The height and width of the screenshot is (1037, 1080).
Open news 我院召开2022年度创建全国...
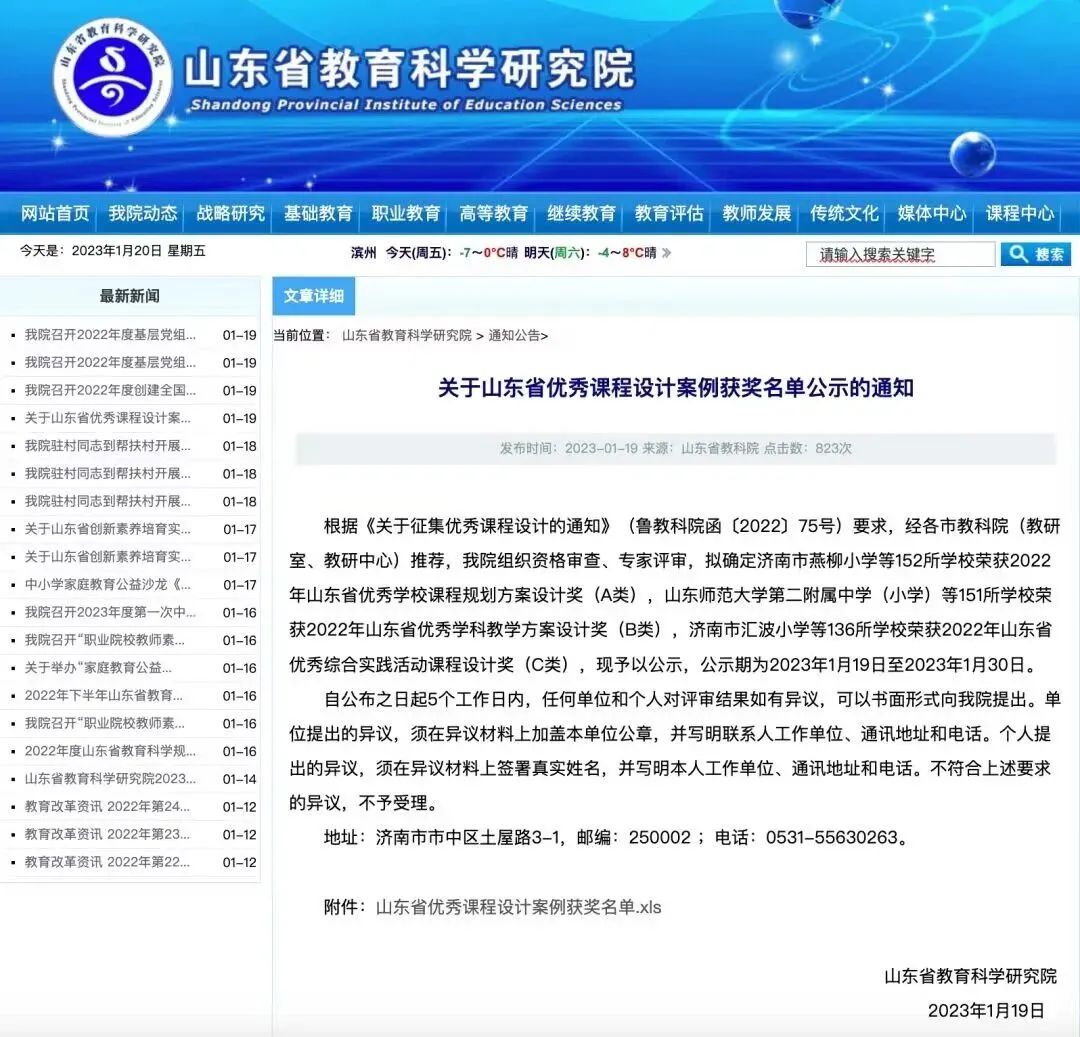click(110, 390)
